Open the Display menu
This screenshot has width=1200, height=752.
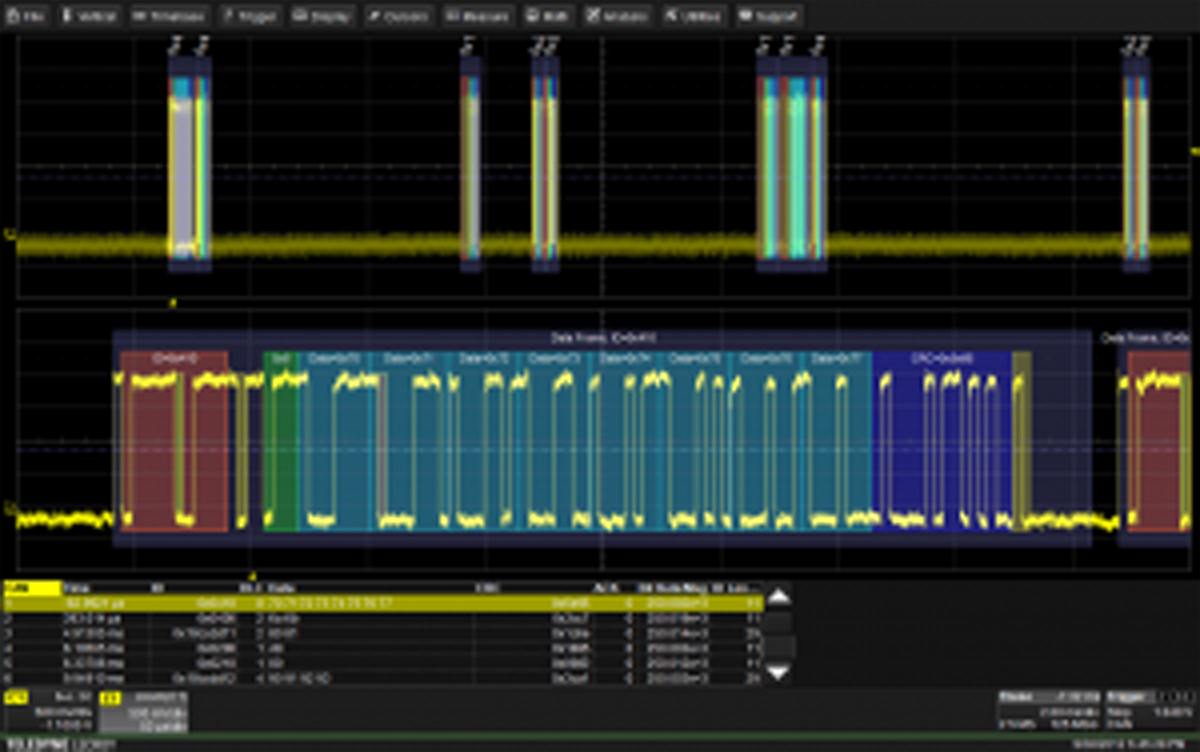322,16
